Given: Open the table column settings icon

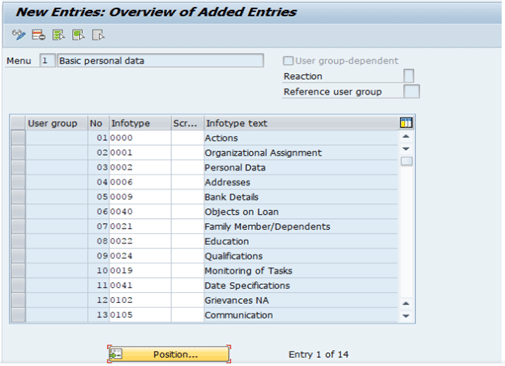Looking at the screenshot, I should tap(406, 123).
